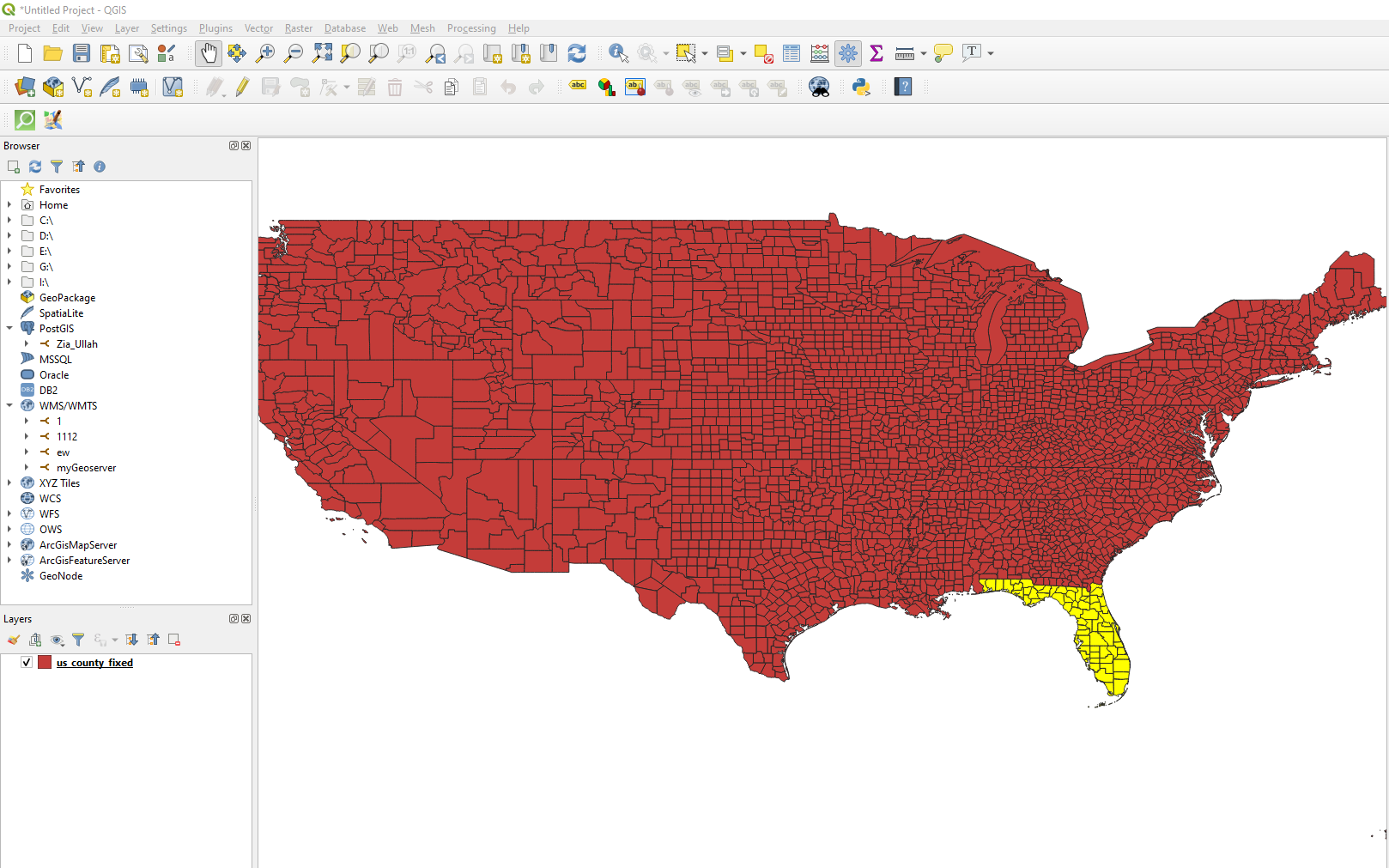Image resolution: width=1389 pixels, height=868 pixels.
Task: Toggle the Toolbox gear button
Action: [848, 53]
